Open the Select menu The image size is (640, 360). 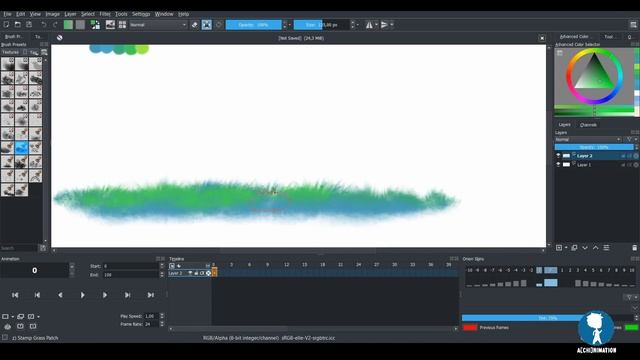tap(87, 14)
